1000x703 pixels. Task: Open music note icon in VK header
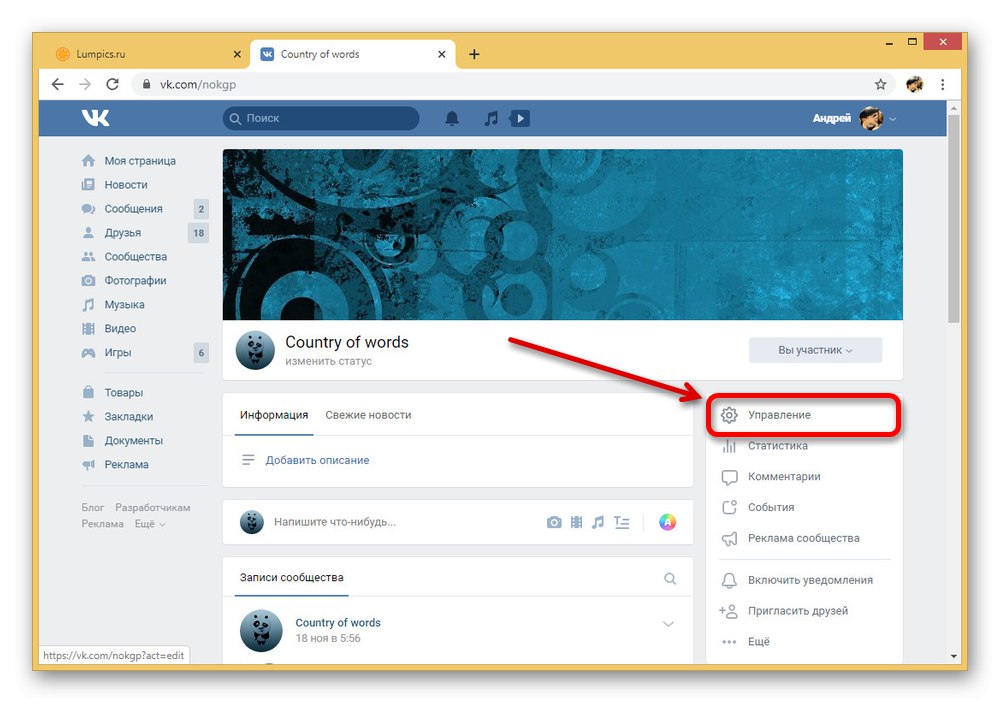click(x=490, y=118)
